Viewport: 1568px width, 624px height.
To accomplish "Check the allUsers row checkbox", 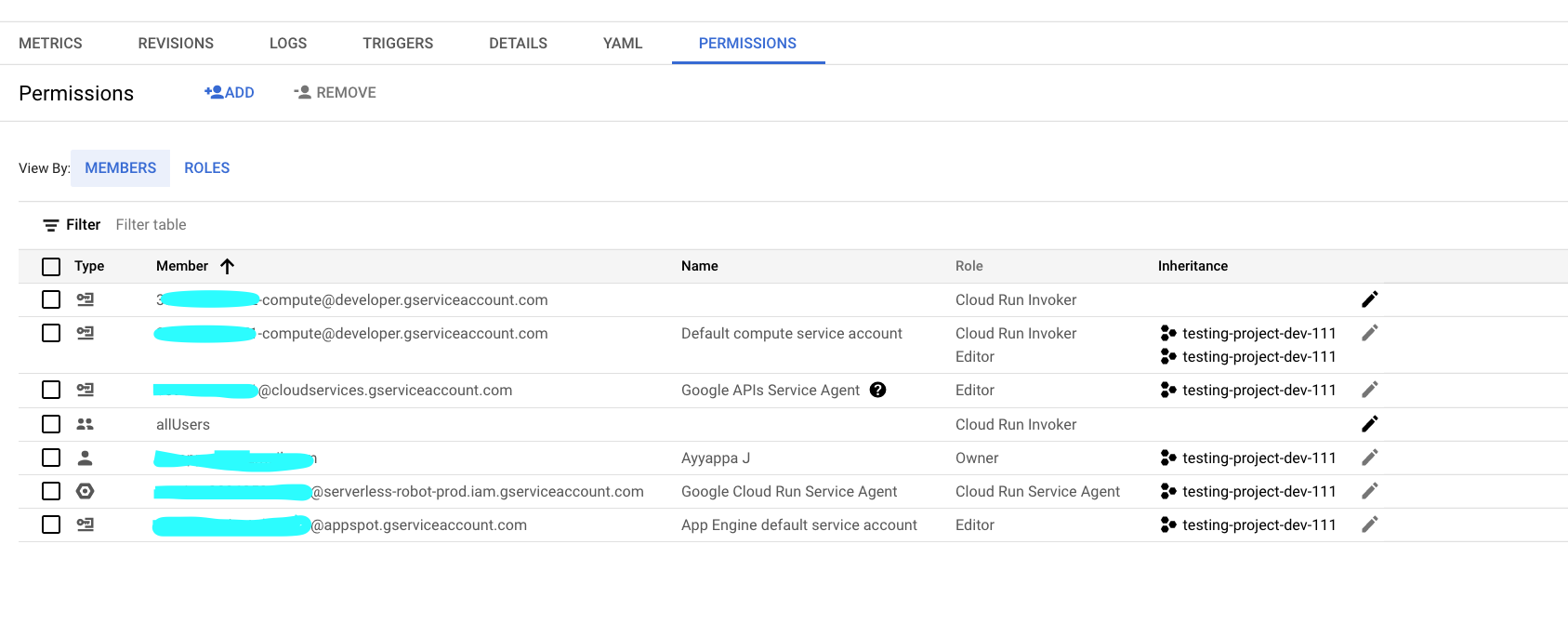I will click(51, 424).
